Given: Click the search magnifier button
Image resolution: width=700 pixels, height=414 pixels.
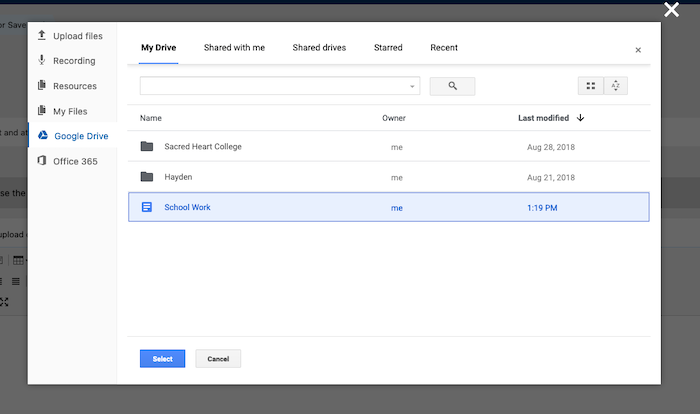Looking at the screenshot, I should 452,86.
